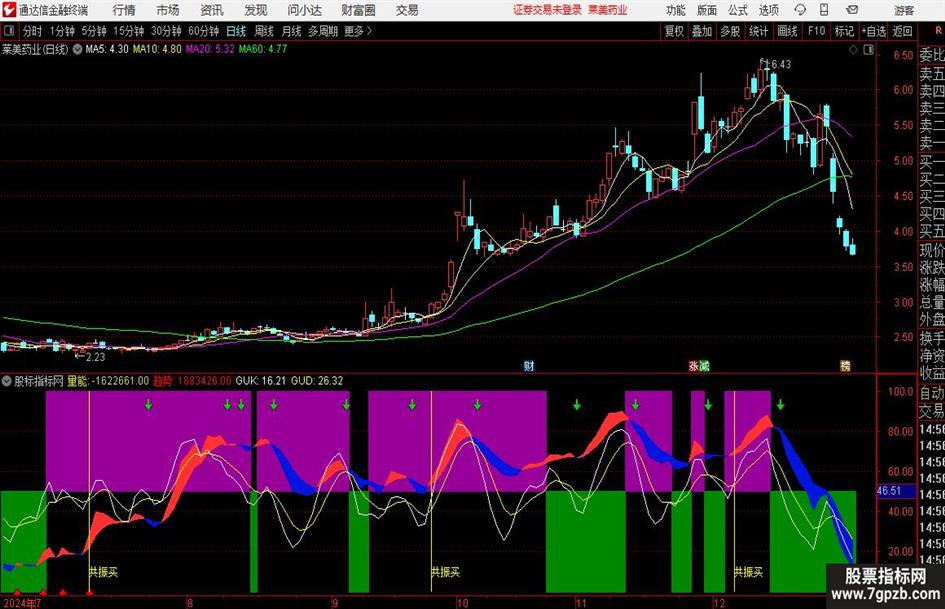
Task: Click the yellow 自动 label in right panel
Action: click(932, 393)
